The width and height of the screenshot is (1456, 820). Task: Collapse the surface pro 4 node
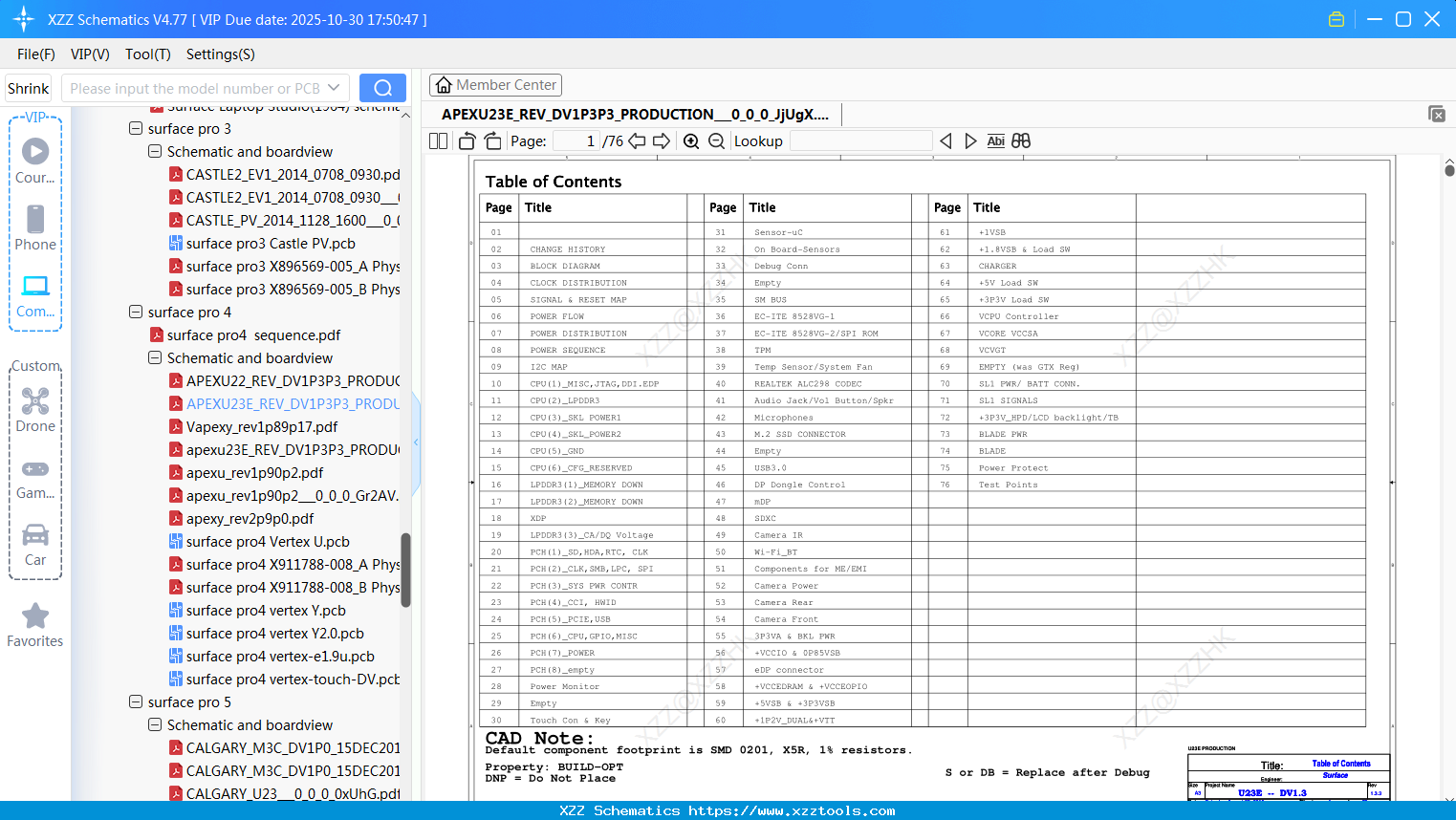[x=136, y=312]
